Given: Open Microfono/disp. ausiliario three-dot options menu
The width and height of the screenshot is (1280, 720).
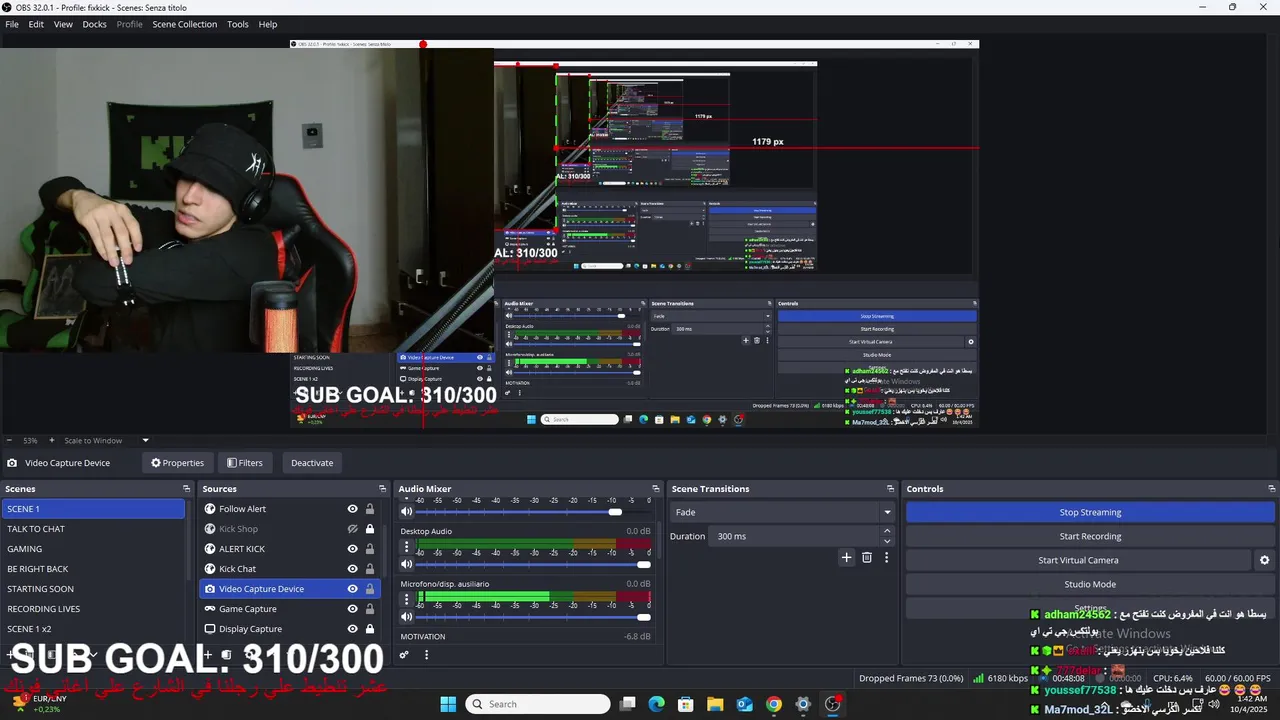Looking at the screenshot, I should click(406, 599).
